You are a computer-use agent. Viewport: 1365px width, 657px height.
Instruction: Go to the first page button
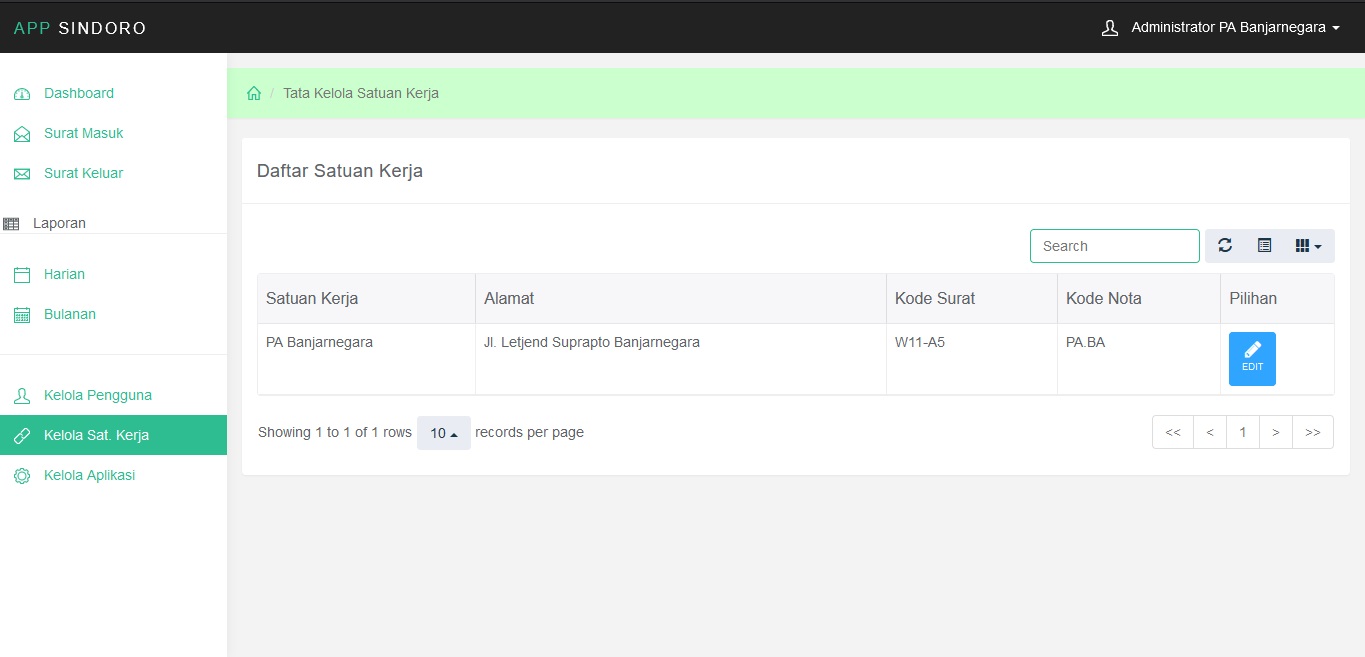pyautogui.click(x=1173, y=432)
